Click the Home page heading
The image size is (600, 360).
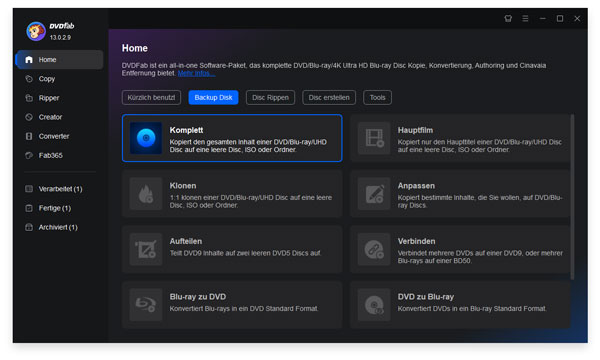tap(135, 48)
